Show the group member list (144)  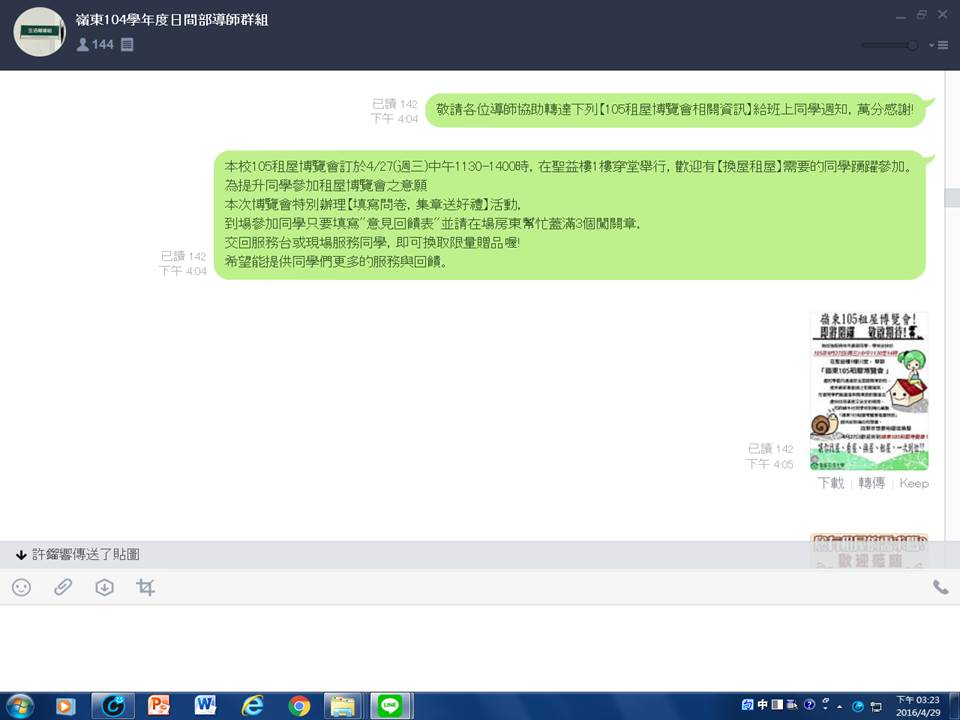pos(95,44)
